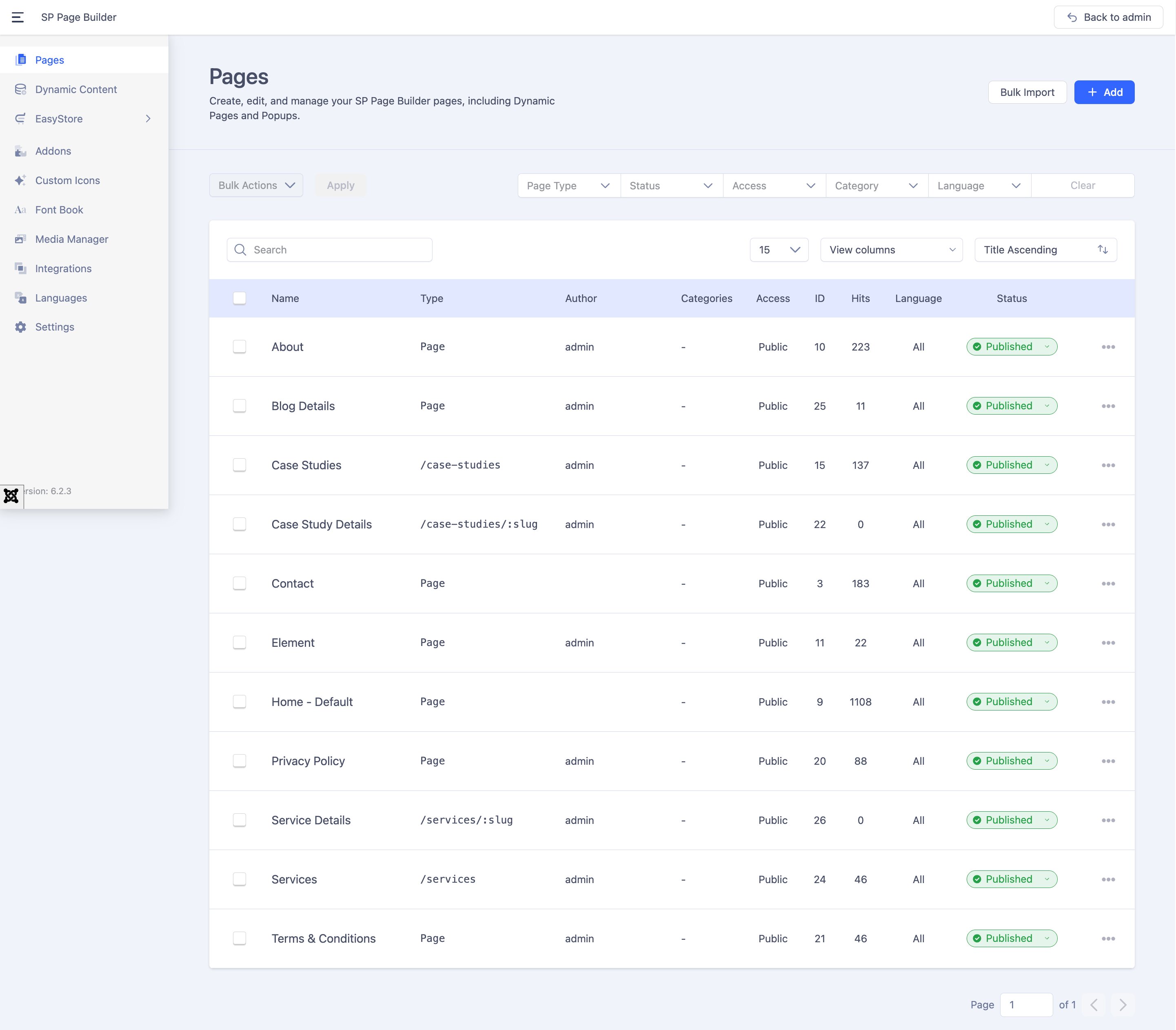This screenshot has height=1030, width=1176.
Task: Click the Media Manager sidebar icon
Action: click(x=21, y=239)
